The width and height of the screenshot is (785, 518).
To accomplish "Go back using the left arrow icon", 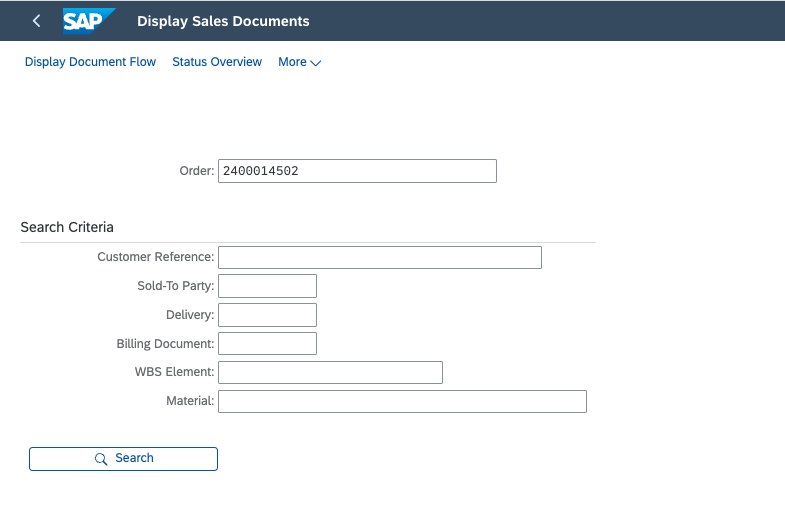I will pos(37,21).
